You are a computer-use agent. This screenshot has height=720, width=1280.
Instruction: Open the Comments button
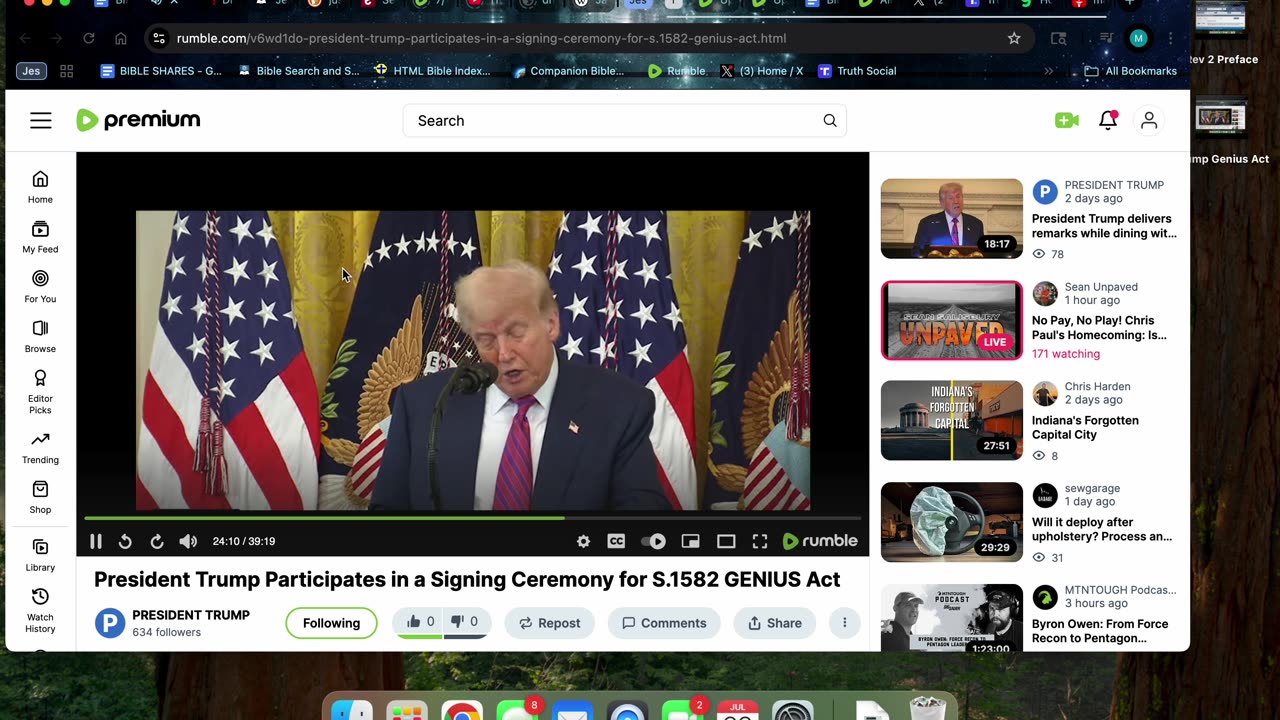pos(664,623)
